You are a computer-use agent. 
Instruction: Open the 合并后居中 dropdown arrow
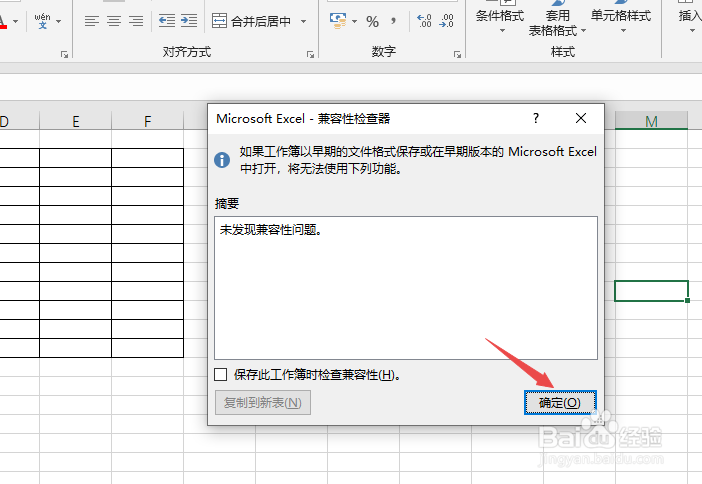click(x=304, y=21)
